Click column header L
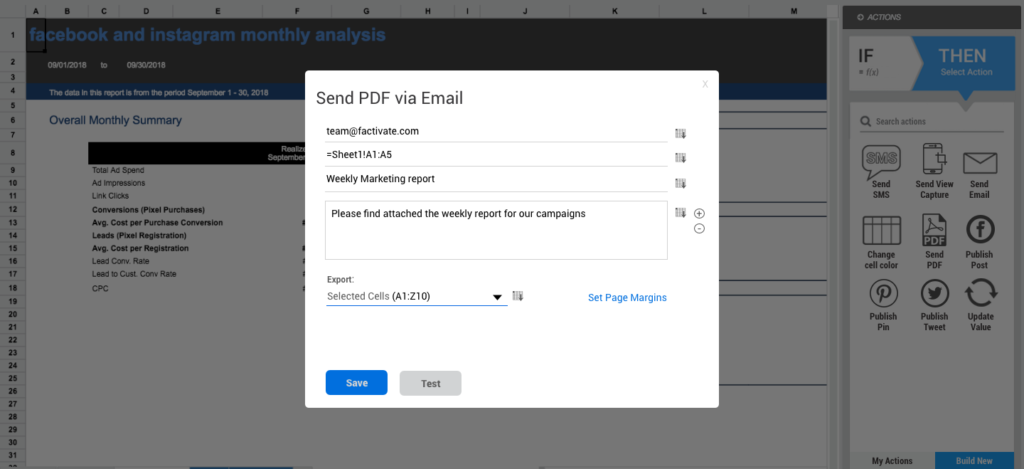 (x=704, y=11)
